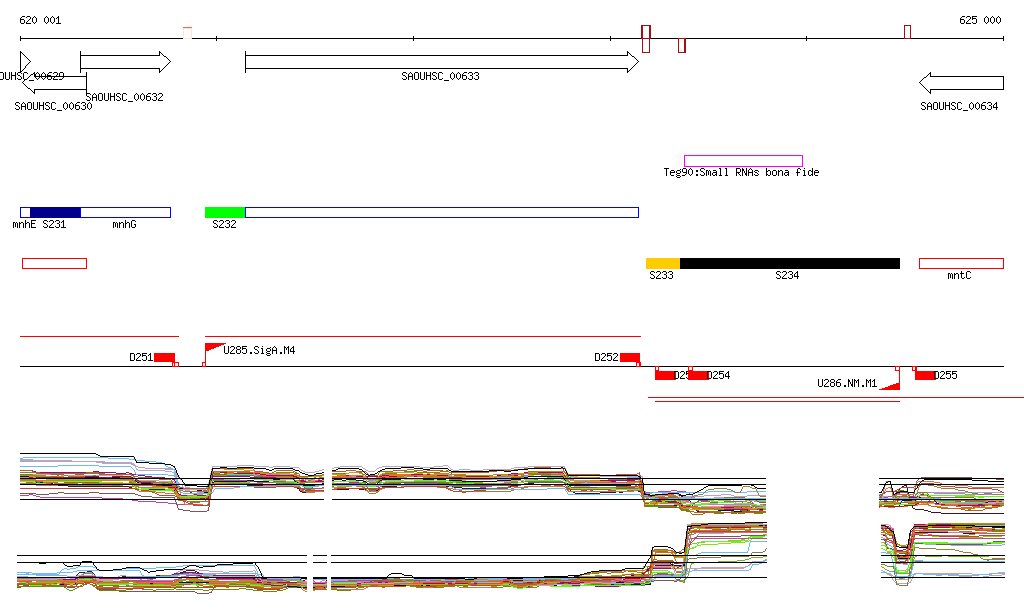Click the S234 label text
The image size is (1024, 611).
tap(787, 275)
